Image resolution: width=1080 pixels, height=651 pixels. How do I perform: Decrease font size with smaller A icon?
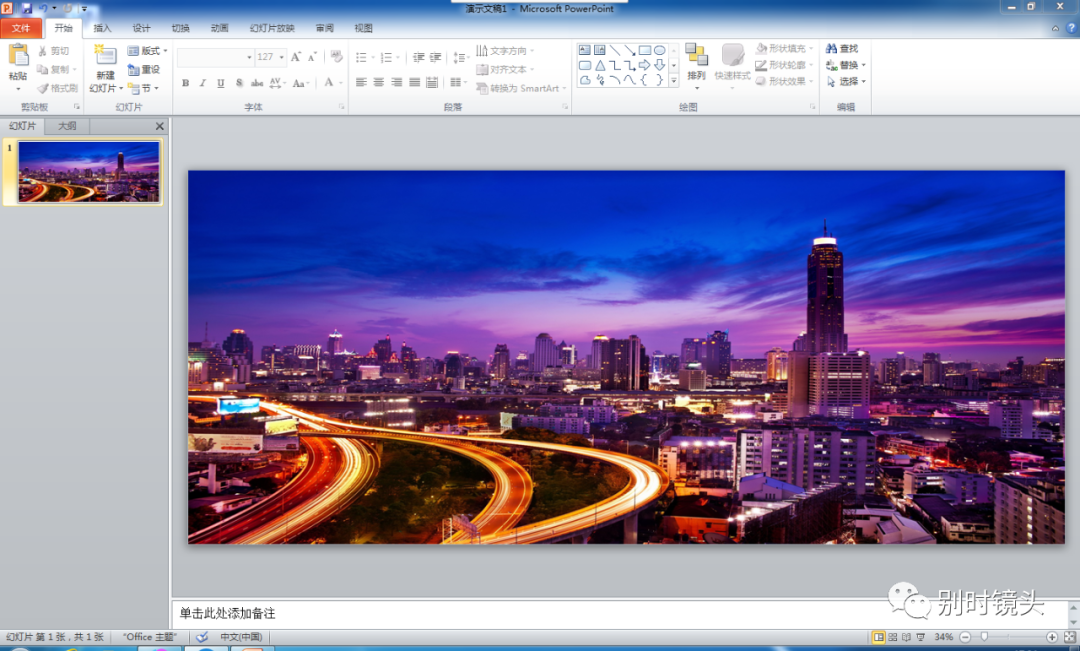click(312, 57)
